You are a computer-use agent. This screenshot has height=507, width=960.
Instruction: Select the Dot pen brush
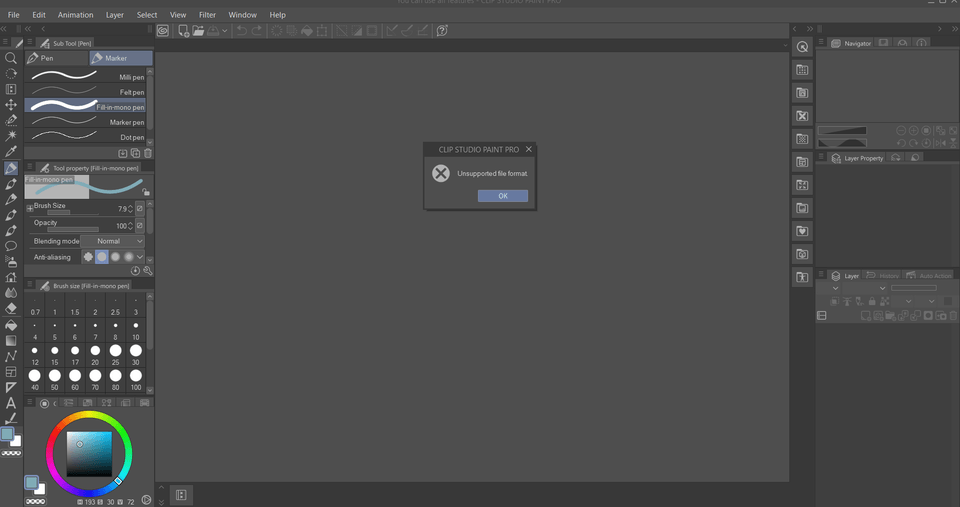tap(85, 137)
